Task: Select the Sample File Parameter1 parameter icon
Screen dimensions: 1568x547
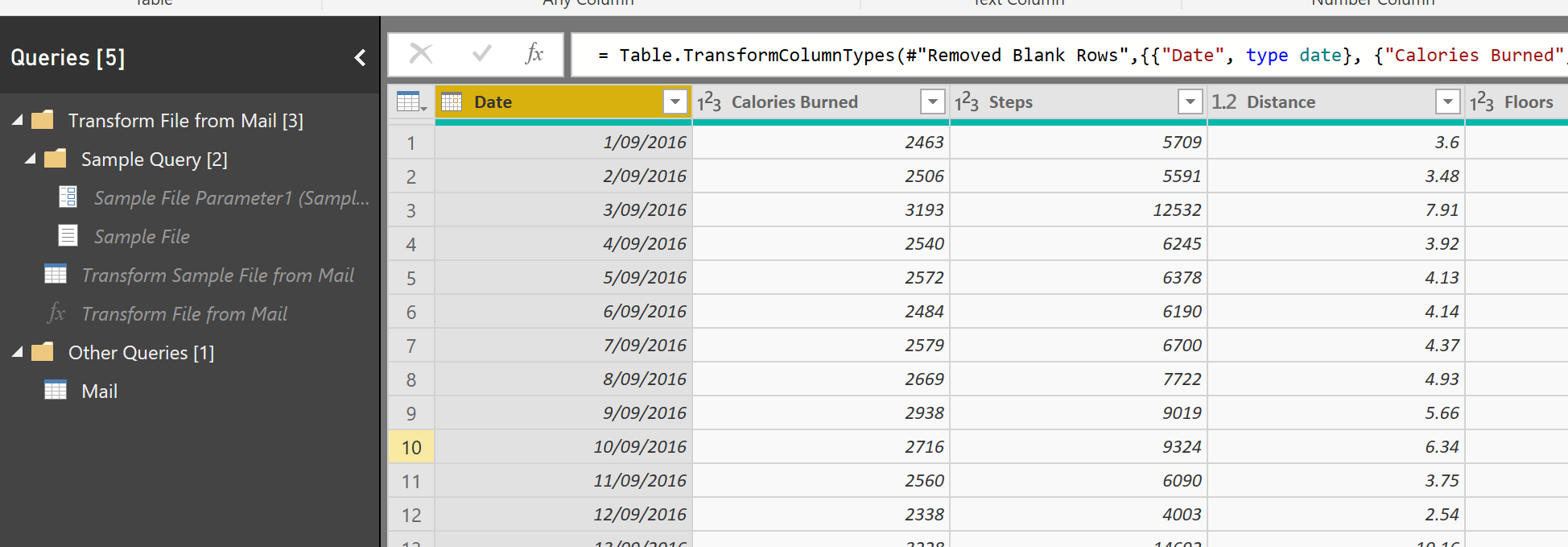Action: point(68,197)
